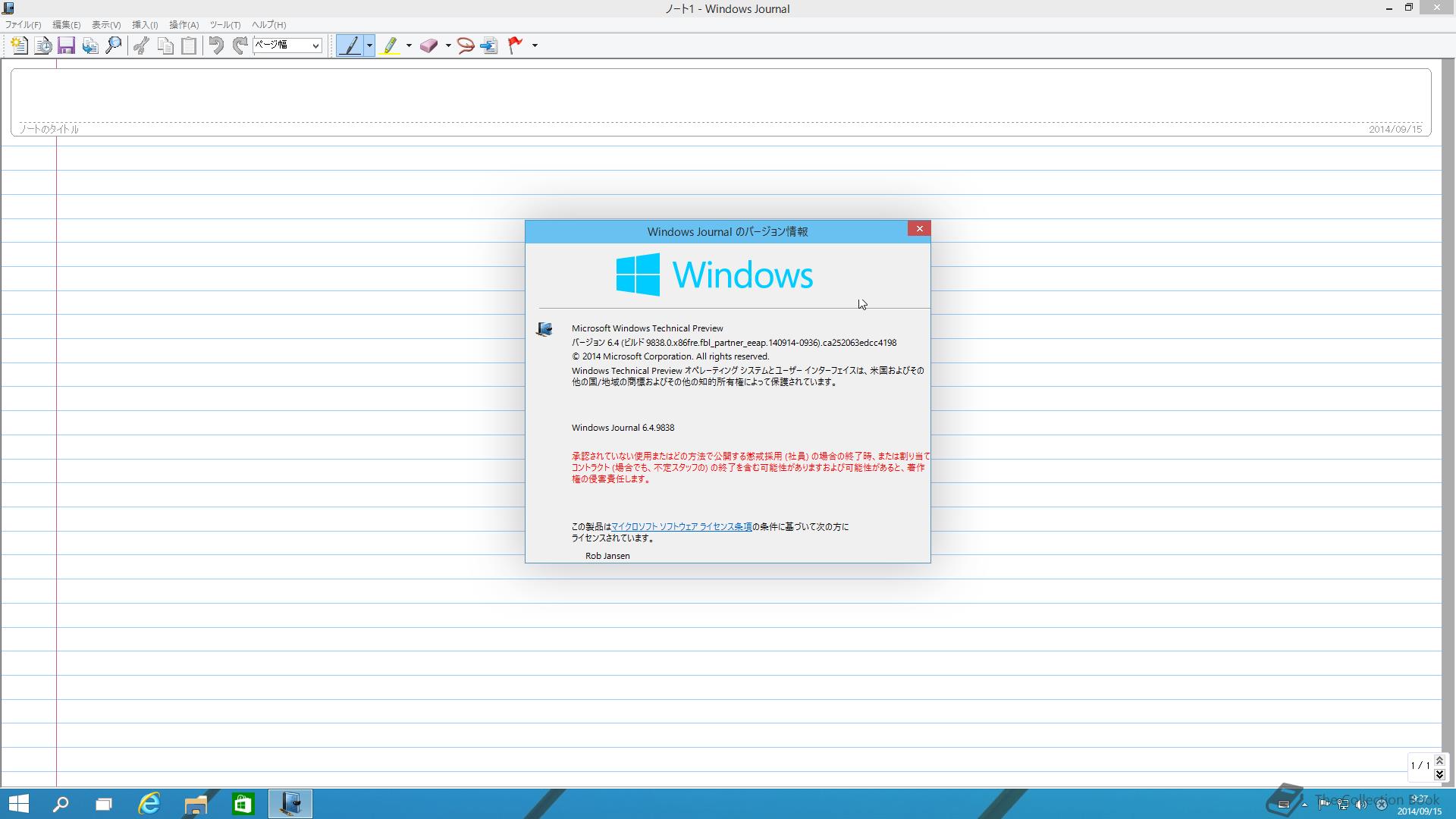Go to next page with double down arrow

point(1439,774)
